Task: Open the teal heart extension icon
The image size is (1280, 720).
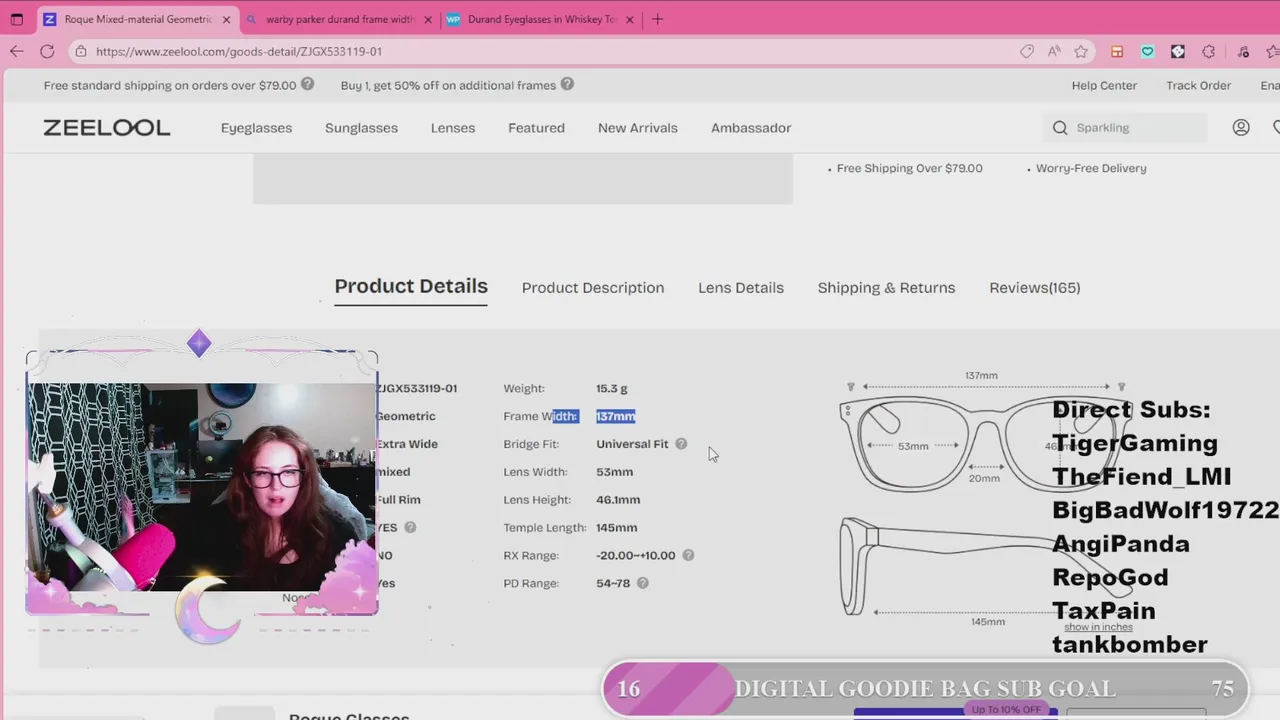Action: pos(1147,51)
